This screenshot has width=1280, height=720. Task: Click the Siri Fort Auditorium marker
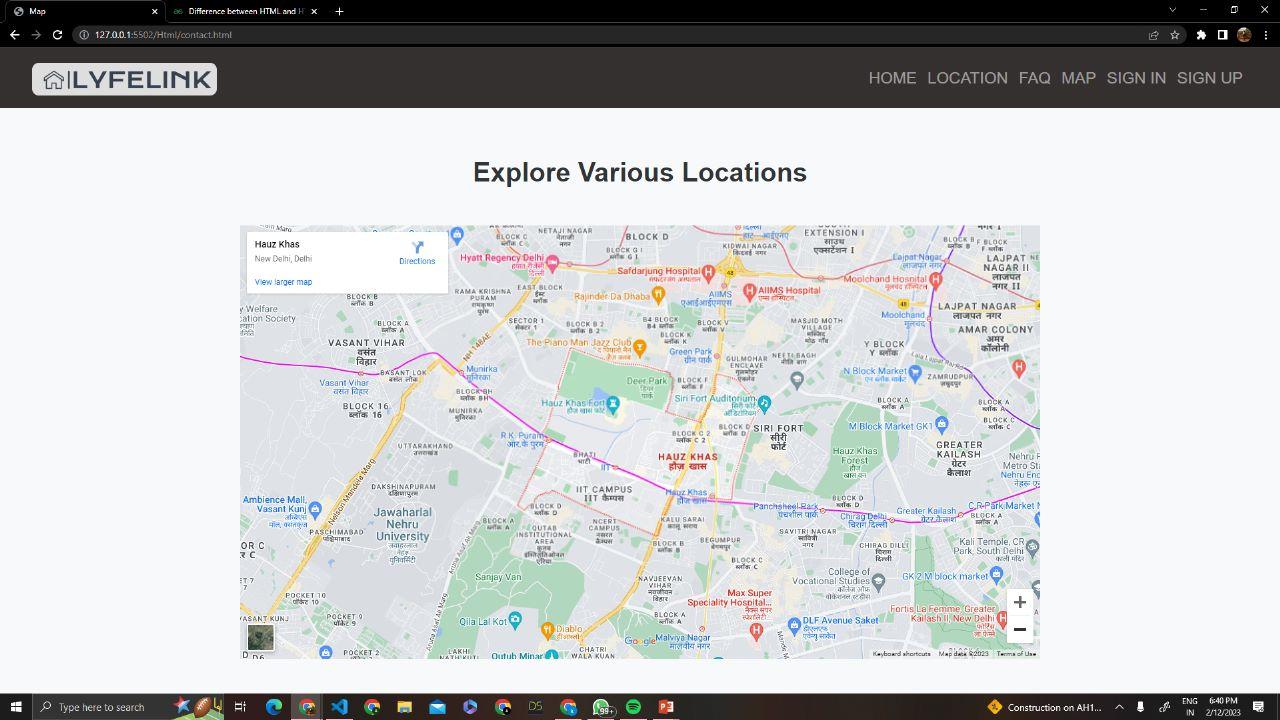(764, 403)
